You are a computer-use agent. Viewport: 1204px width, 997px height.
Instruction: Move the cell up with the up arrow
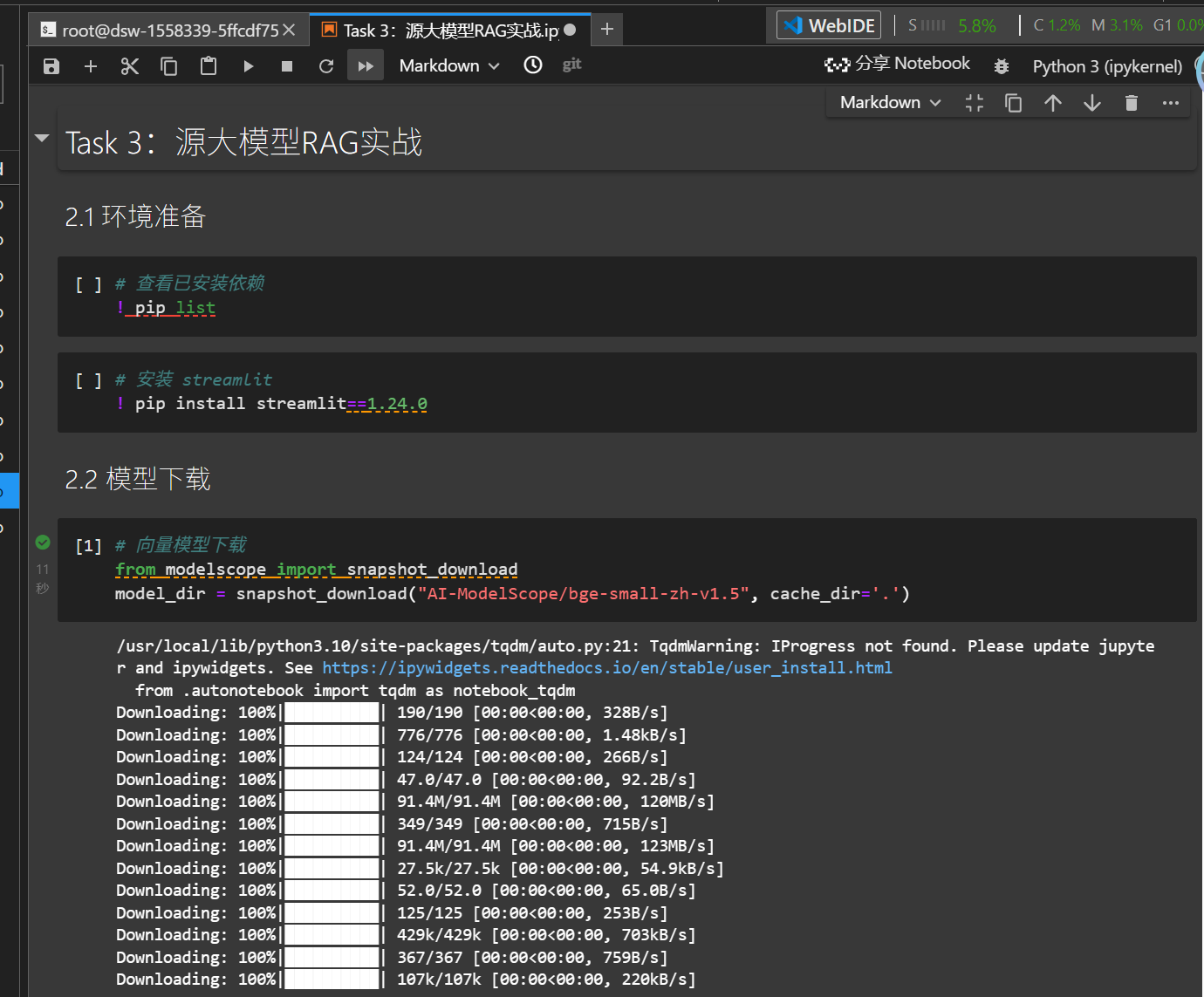tap(1053, 103)
